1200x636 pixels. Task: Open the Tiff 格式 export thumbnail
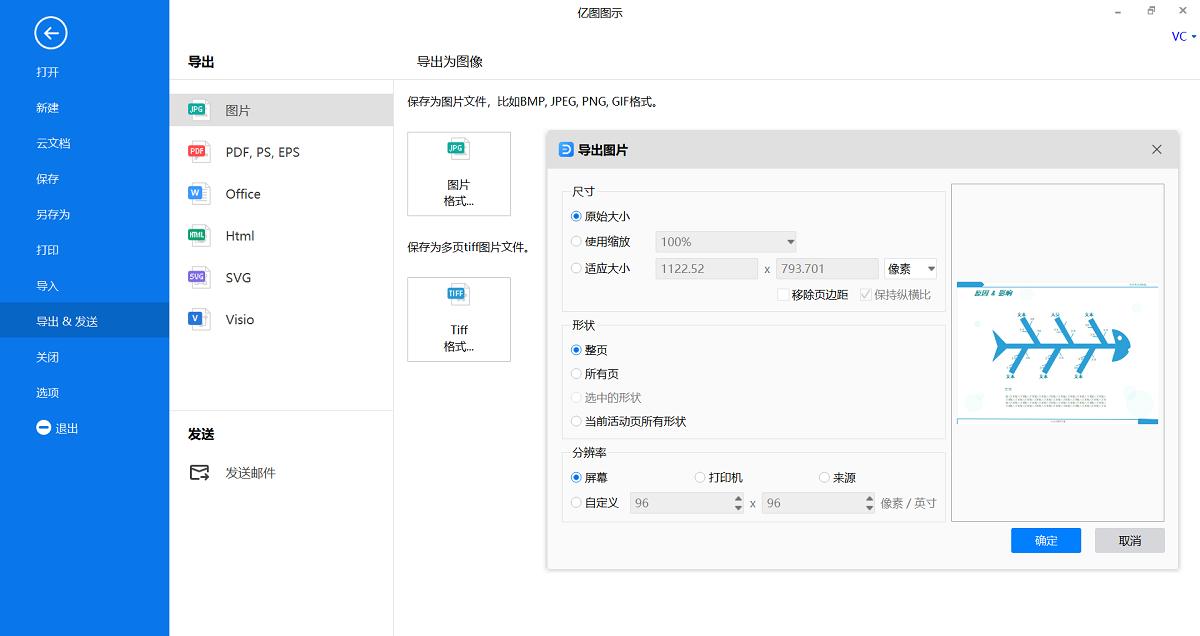pyautogui.click(x=458, y=319)
